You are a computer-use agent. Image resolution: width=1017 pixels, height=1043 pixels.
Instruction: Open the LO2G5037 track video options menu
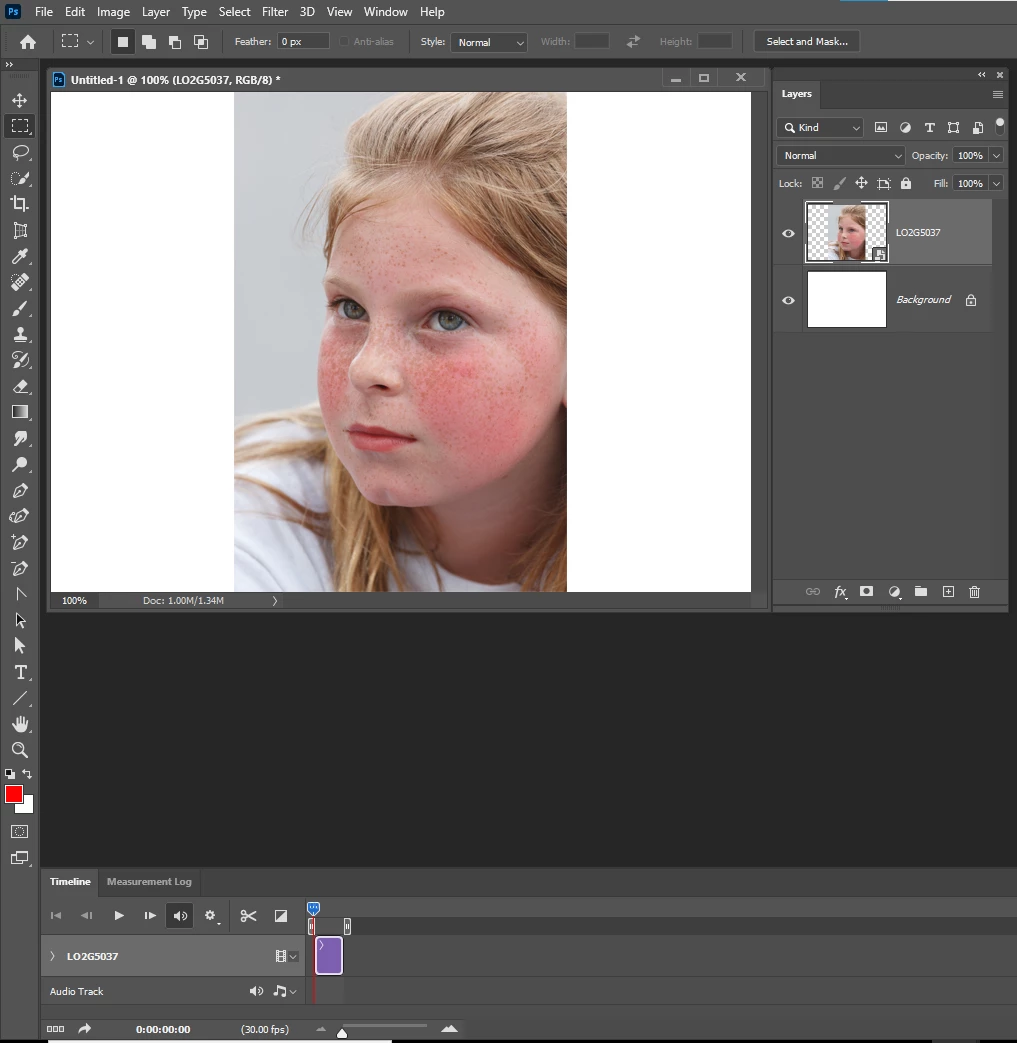[x=286, y=956]
